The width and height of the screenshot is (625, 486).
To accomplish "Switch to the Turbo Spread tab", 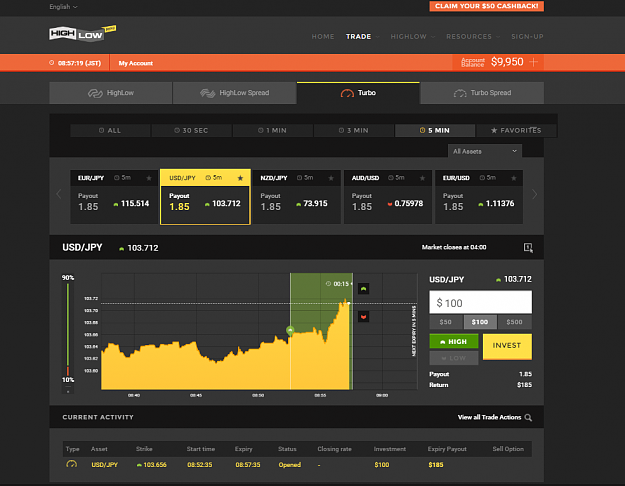I will coord(482,93).
